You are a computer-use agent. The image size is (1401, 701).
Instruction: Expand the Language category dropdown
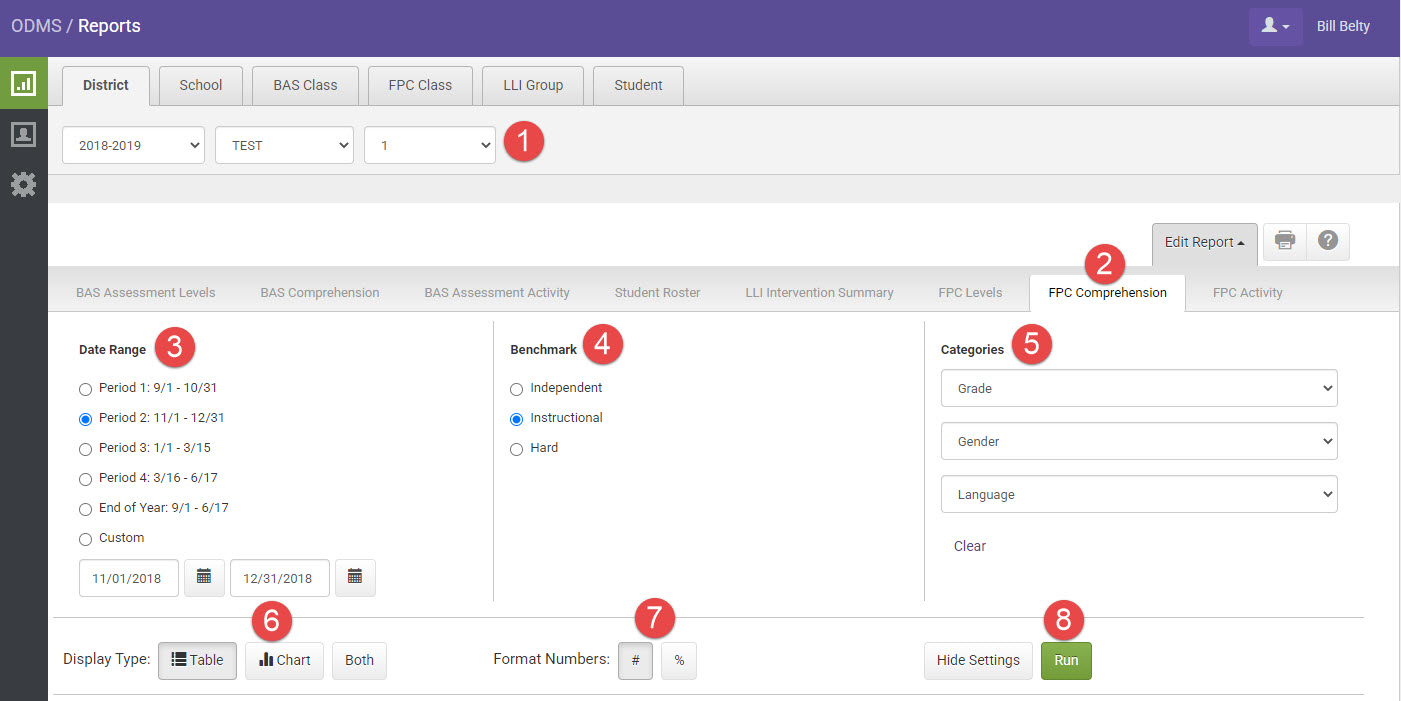pos(1139,494)
